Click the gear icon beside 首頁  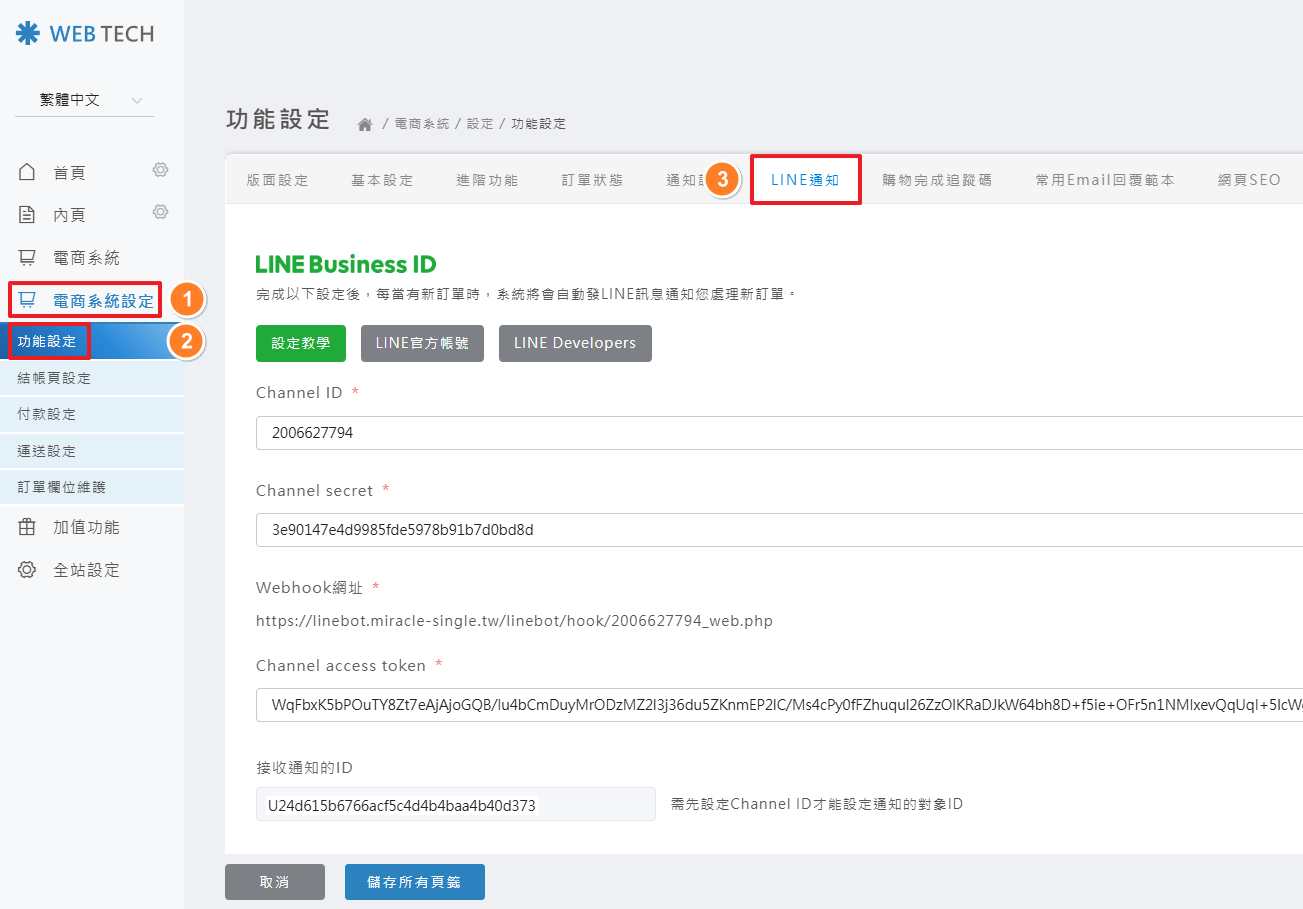[160, 170]
